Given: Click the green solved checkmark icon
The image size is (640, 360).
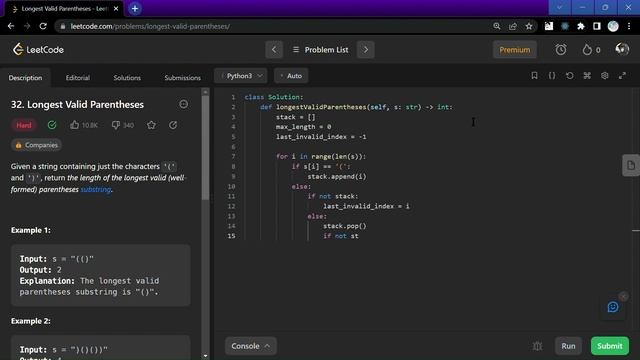Looking at the screenshot, I should pos(52,125).
